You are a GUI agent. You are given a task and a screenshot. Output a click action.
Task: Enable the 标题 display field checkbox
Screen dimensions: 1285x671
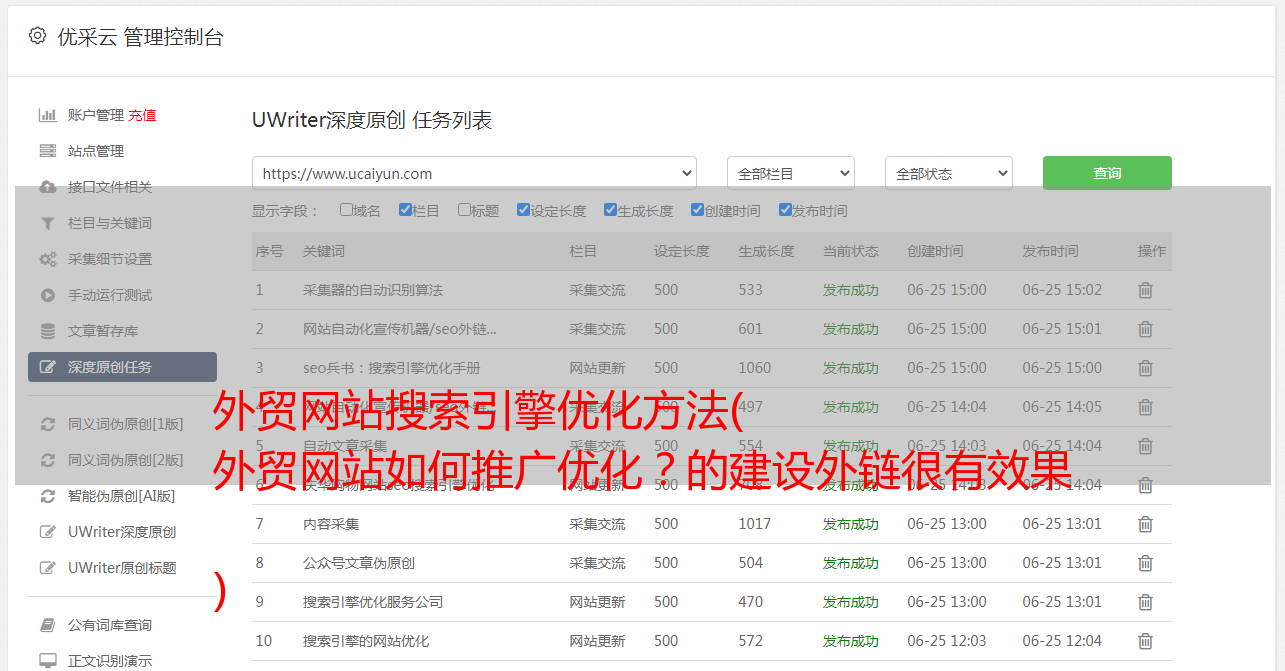pyautogui.click(x=464, y=210)
